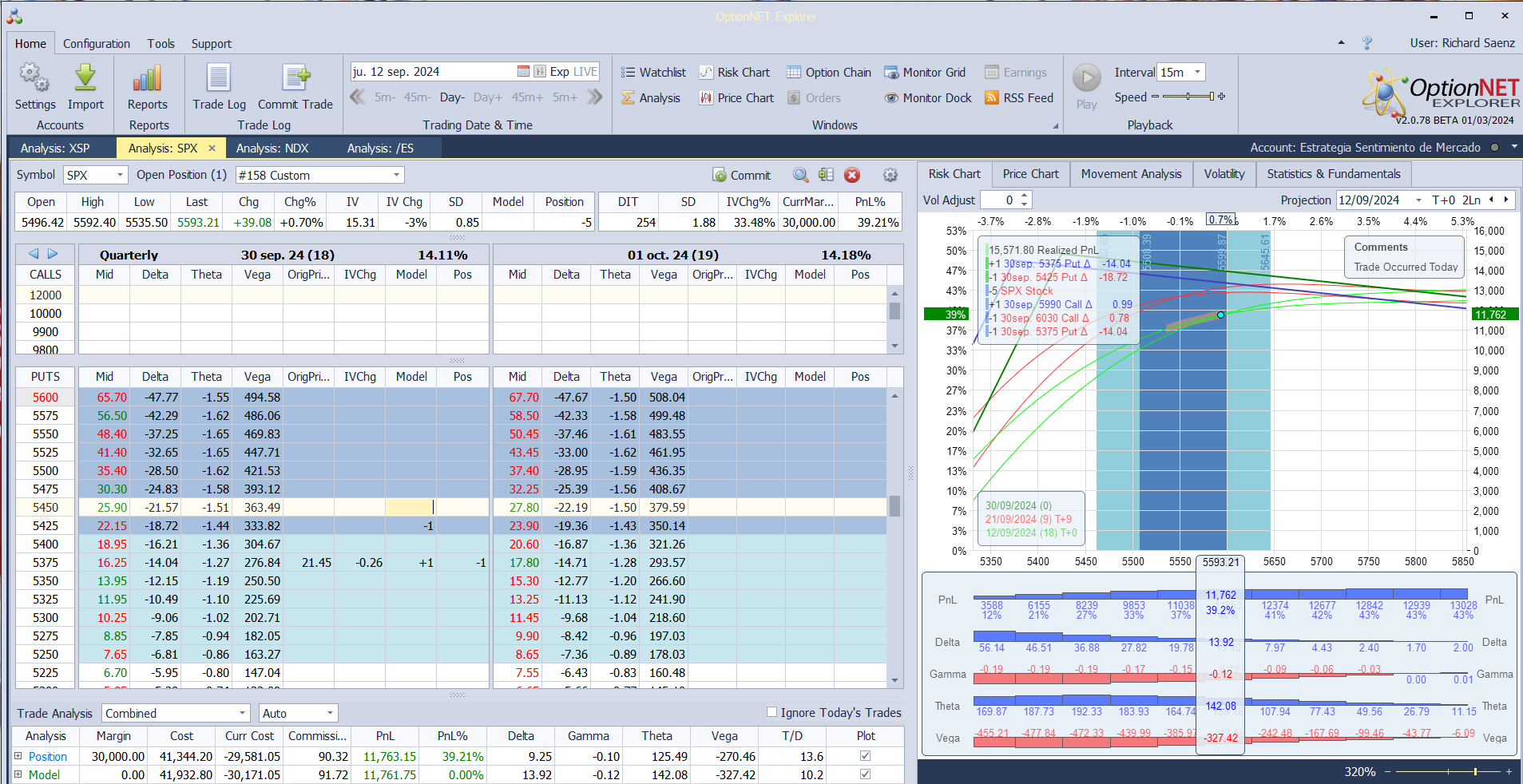The height and width of the screenshot is (784, 1523).
Task: Toggle Plot checkbox for Model row
Action: pos(865,774)
